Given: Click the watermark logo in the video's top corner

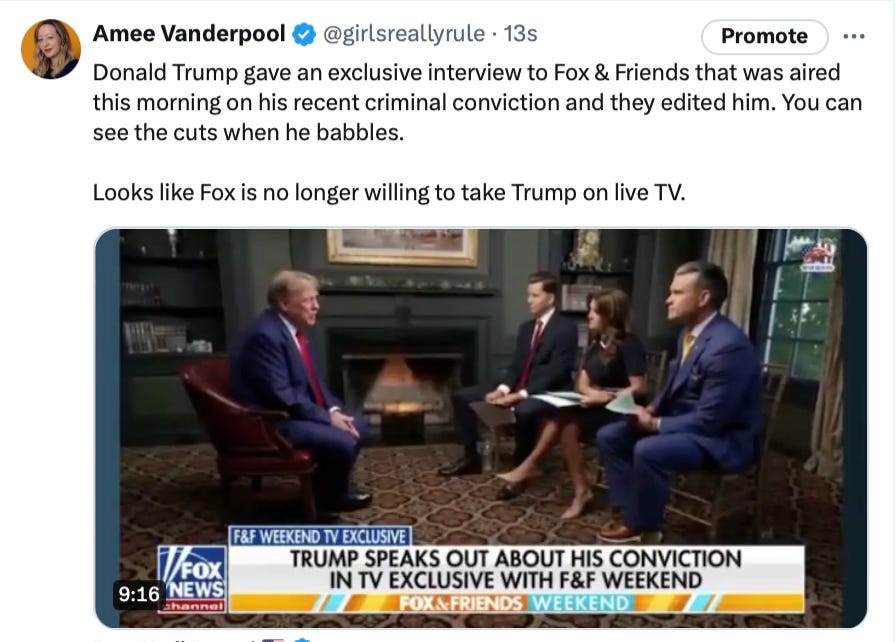Looking at the screenshot, I should tap(818, 255).
